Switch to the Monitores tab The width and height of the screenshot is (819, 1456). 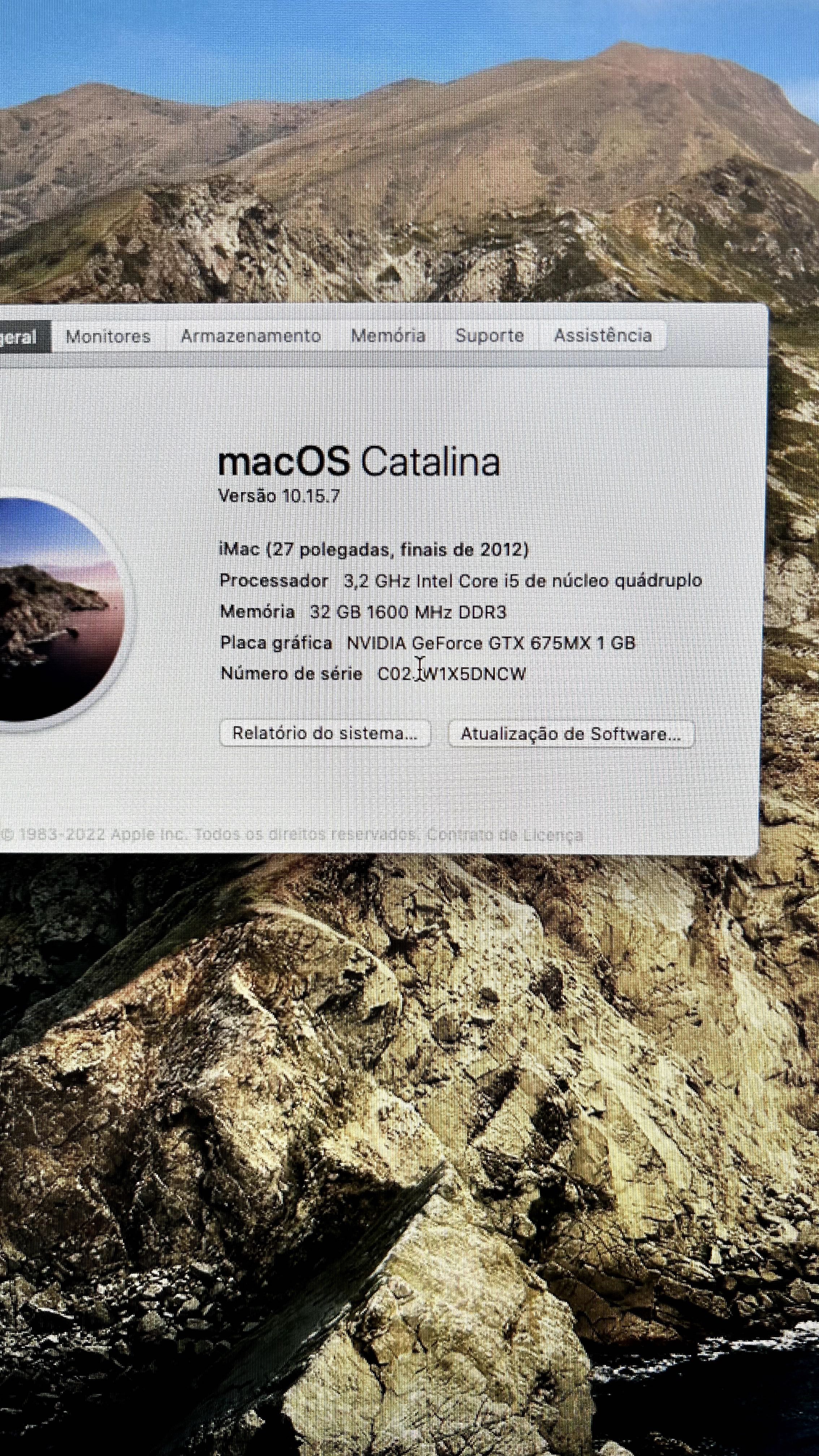tap(109, 336)
